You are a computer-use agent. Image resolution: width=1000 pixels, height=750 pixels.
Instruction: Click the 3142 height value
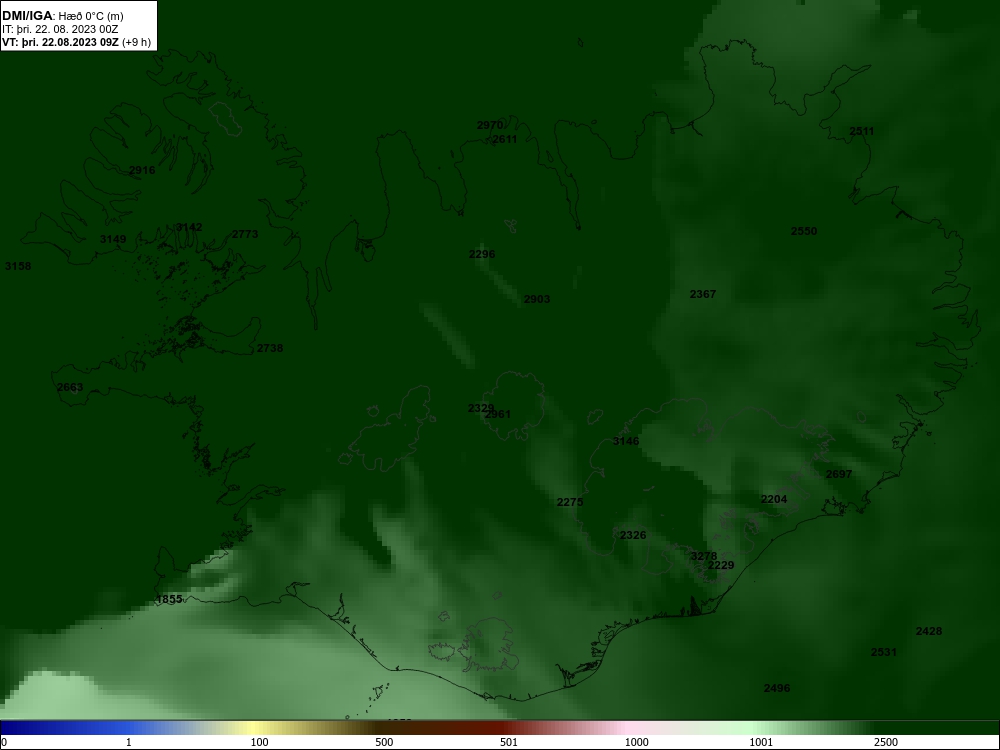(189, 228)
